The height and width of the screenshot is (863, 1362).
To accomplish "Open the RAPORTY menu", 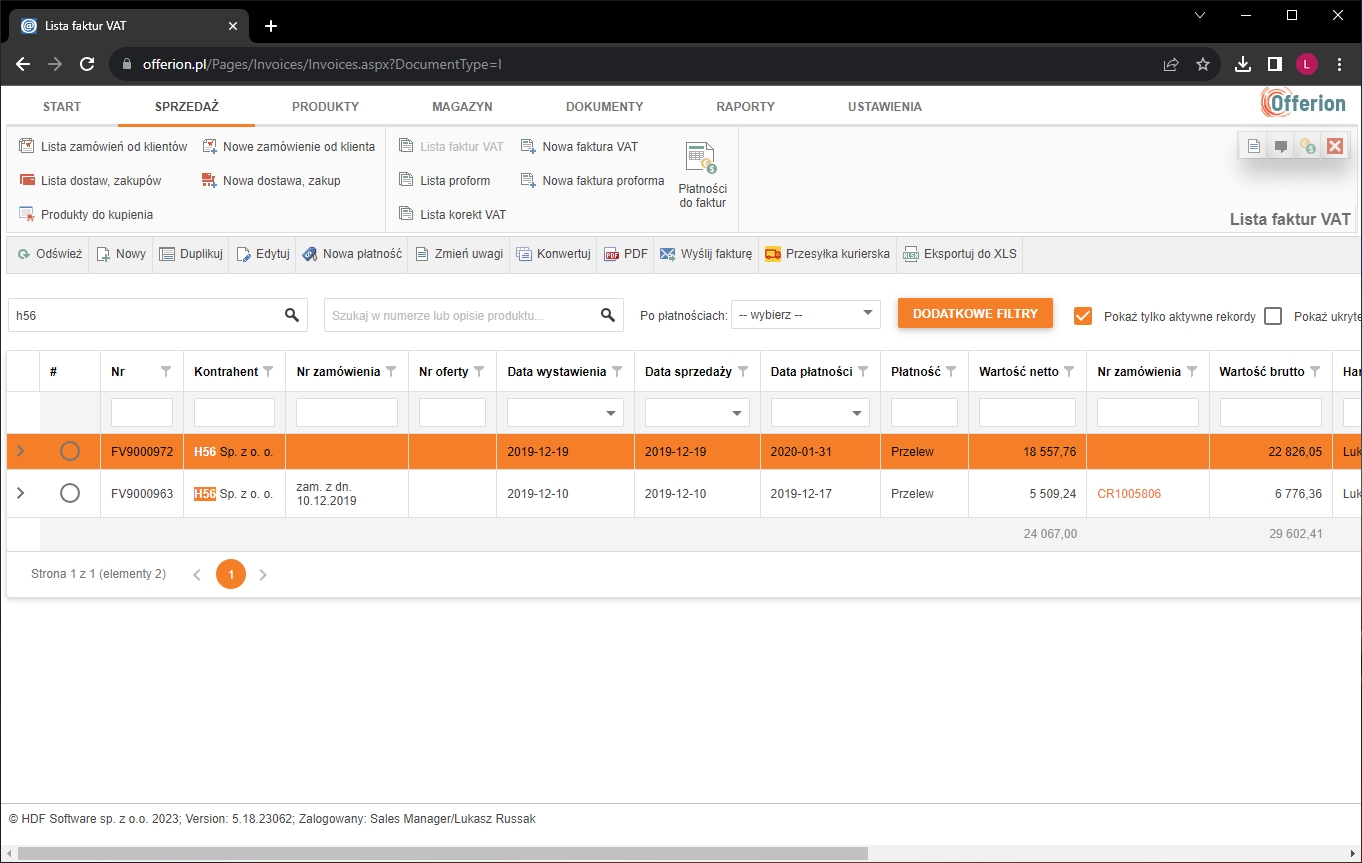I will [745, 106].
